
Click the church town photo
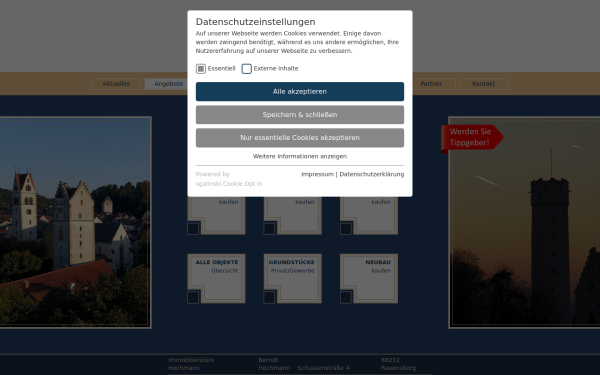coord(75,222)
